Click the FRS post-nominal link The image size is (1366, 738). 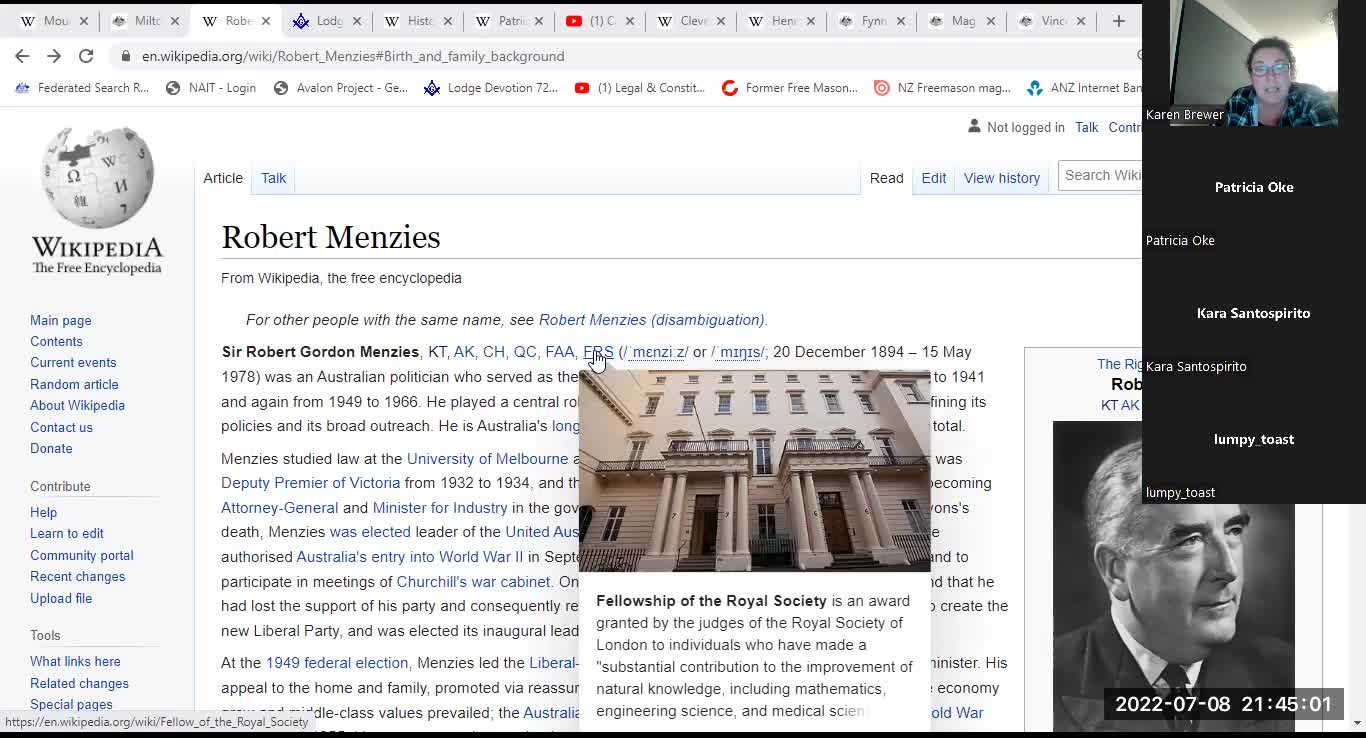pyautogui.click(x=598, y=352)
